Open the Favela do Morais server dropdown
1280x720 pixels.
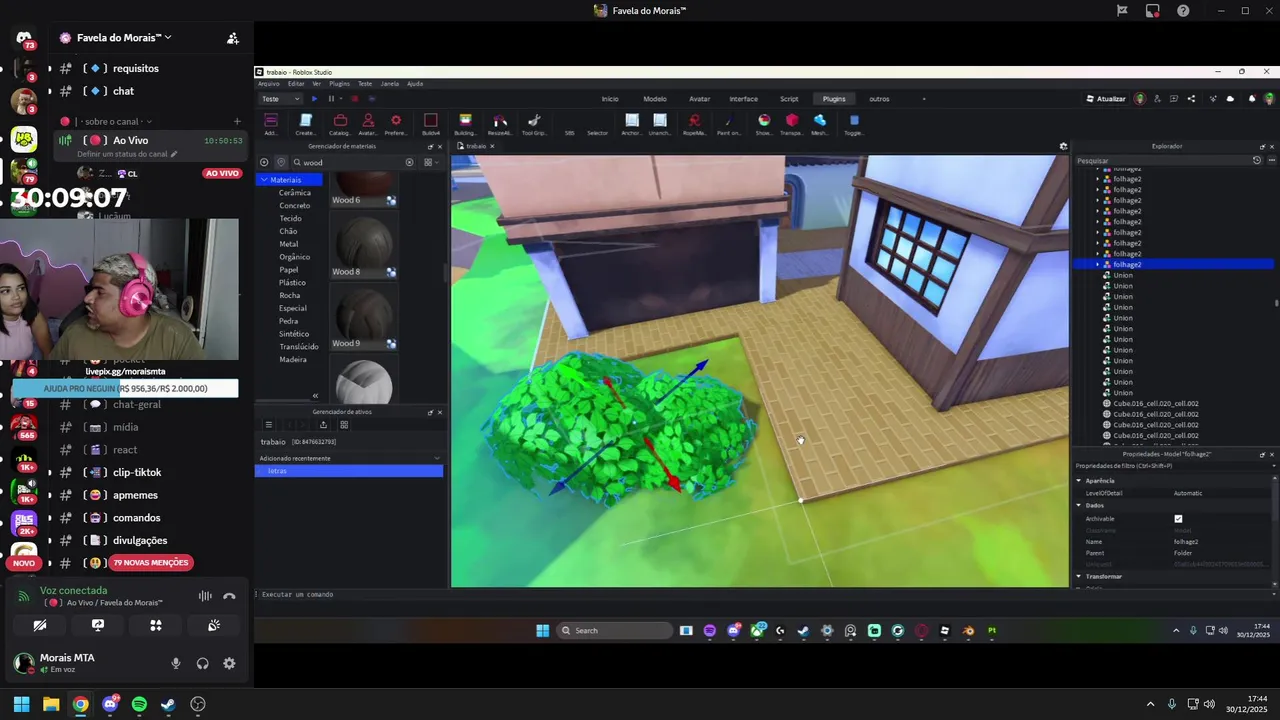[x=124, y=38]
